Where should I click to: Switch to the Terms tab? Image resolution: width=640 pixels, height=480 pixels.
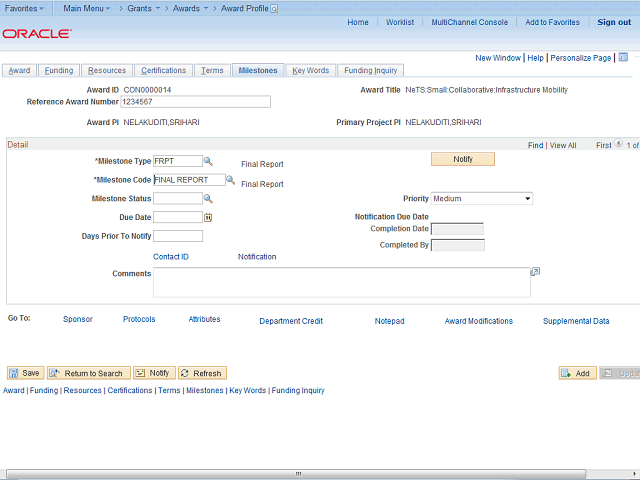click(x=212, y=70)
